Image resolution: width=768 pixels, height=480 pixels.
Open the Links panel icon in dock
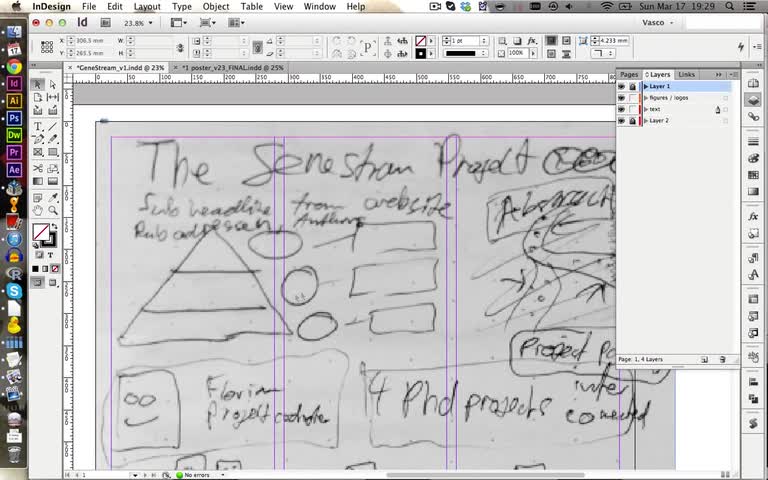(753, 117)
